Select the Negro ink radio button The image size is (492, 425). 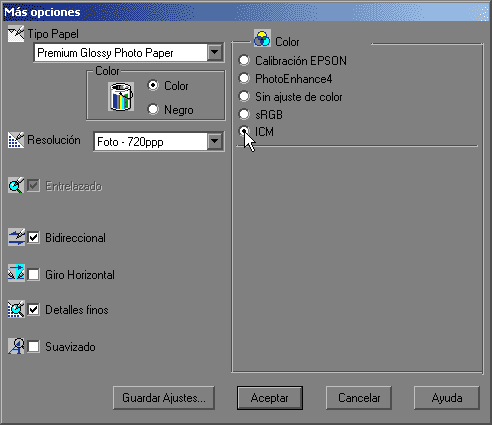[x=153, y=109]
